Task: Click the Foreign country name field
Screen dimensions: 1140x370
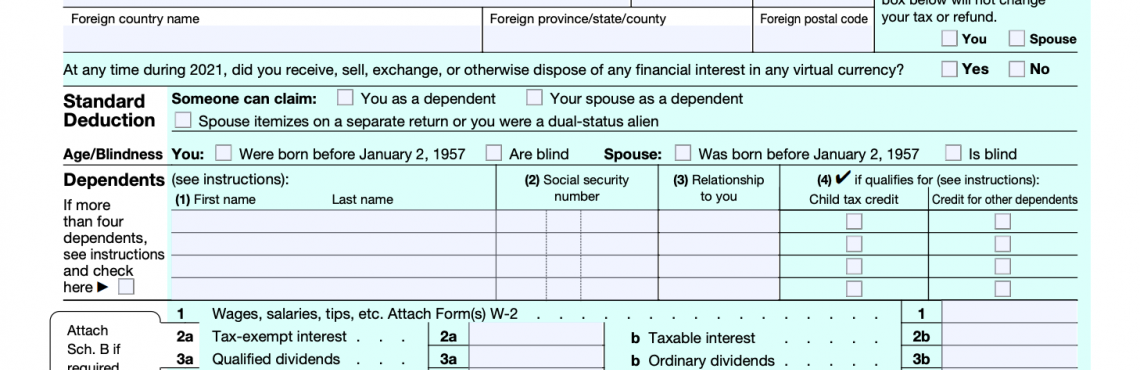Action: pos(273,39)
